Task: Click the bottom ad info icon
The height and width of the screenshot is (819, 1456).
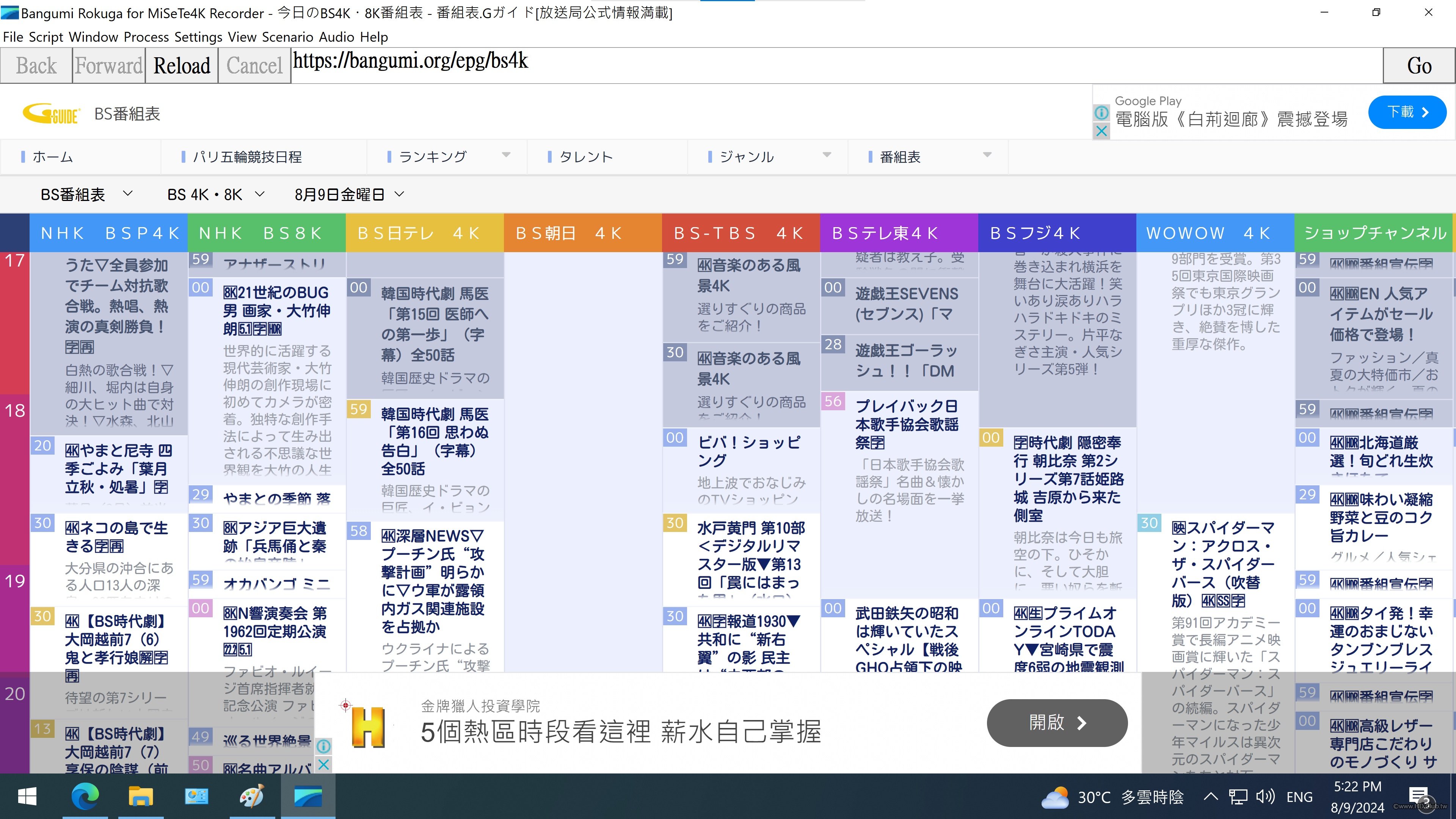Action: (323, 746)
